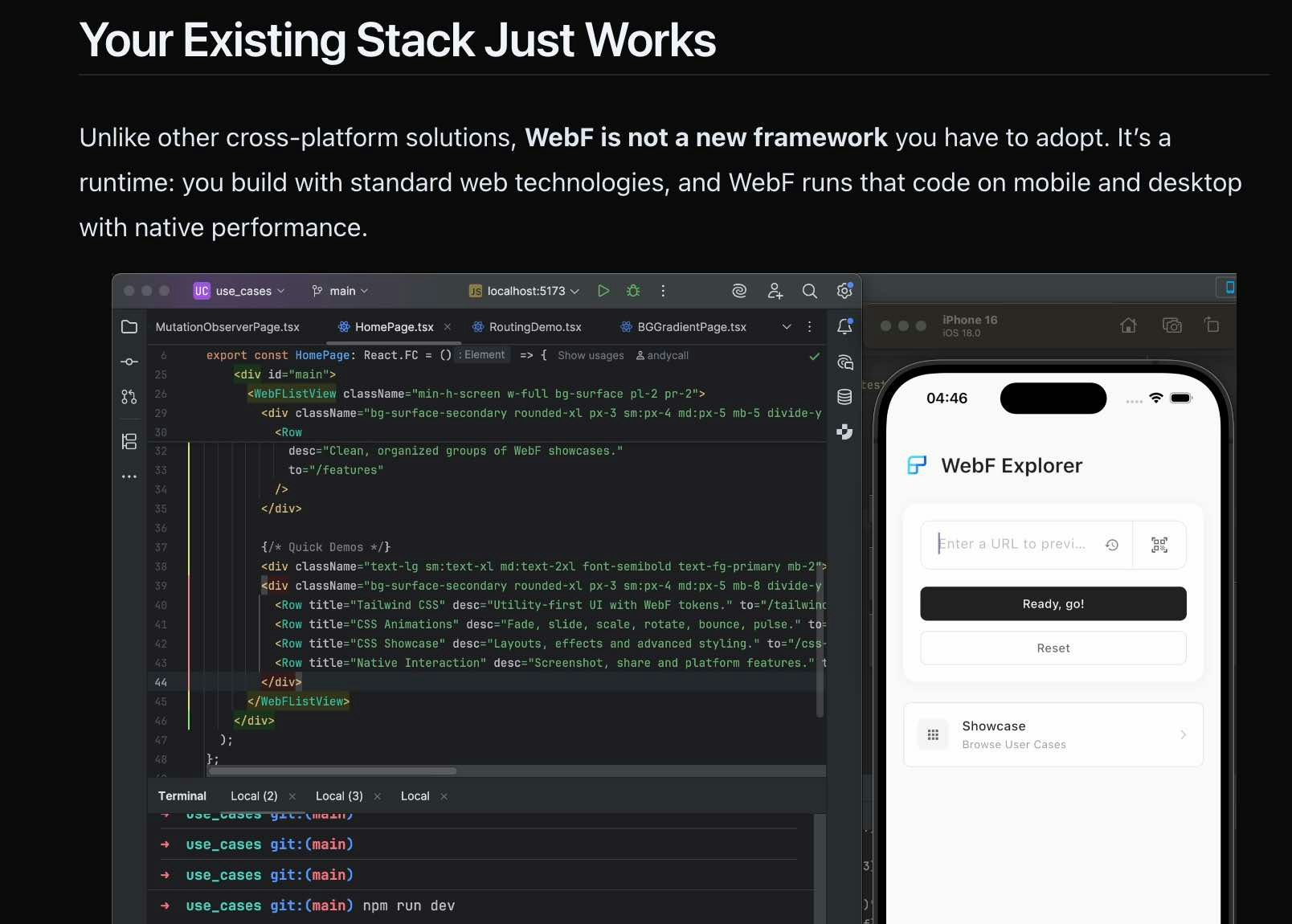1292x924 pixels.
Task: Tap the Ready, go! button
Action: (x=1053, y=603)
